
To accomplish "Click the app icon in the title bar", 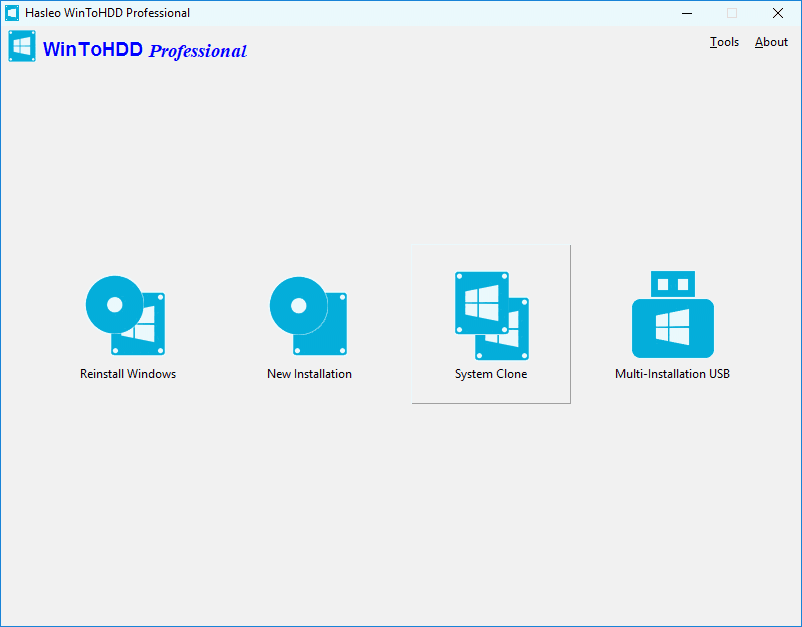I will coord(12,13).
